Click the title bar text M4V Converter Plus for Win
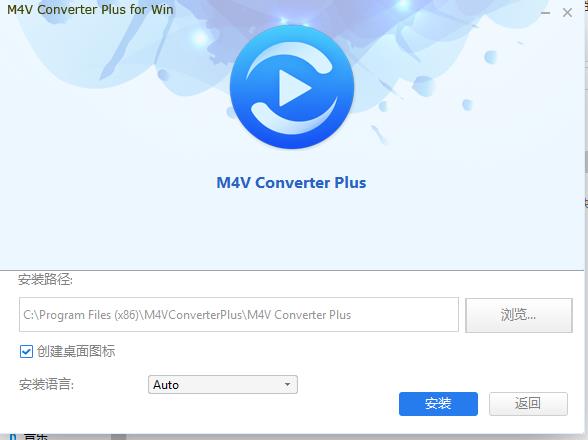 [x=90, y=9]
